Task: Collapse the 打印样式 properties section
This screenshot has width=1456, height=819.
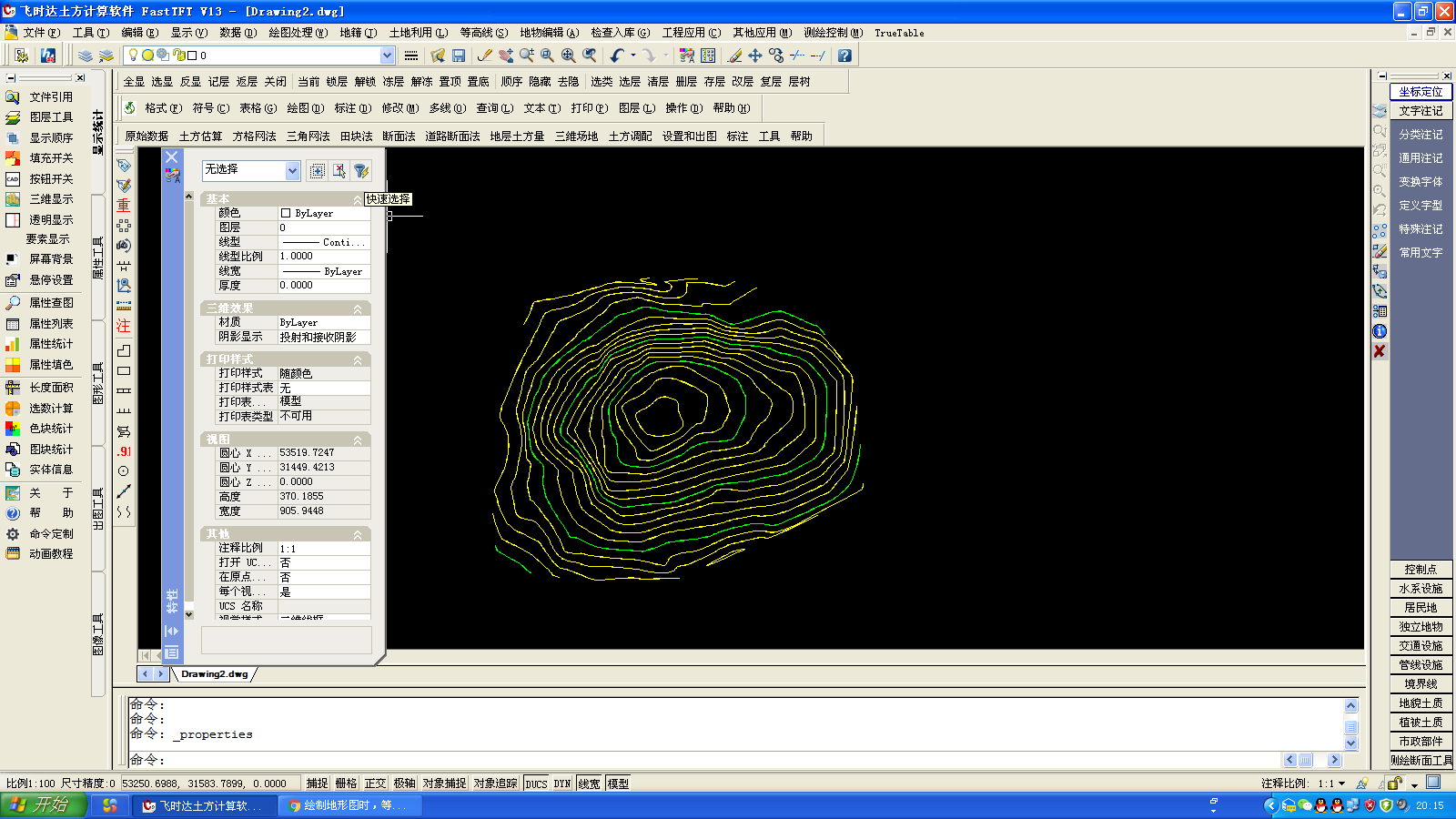Action: (358, 360)
